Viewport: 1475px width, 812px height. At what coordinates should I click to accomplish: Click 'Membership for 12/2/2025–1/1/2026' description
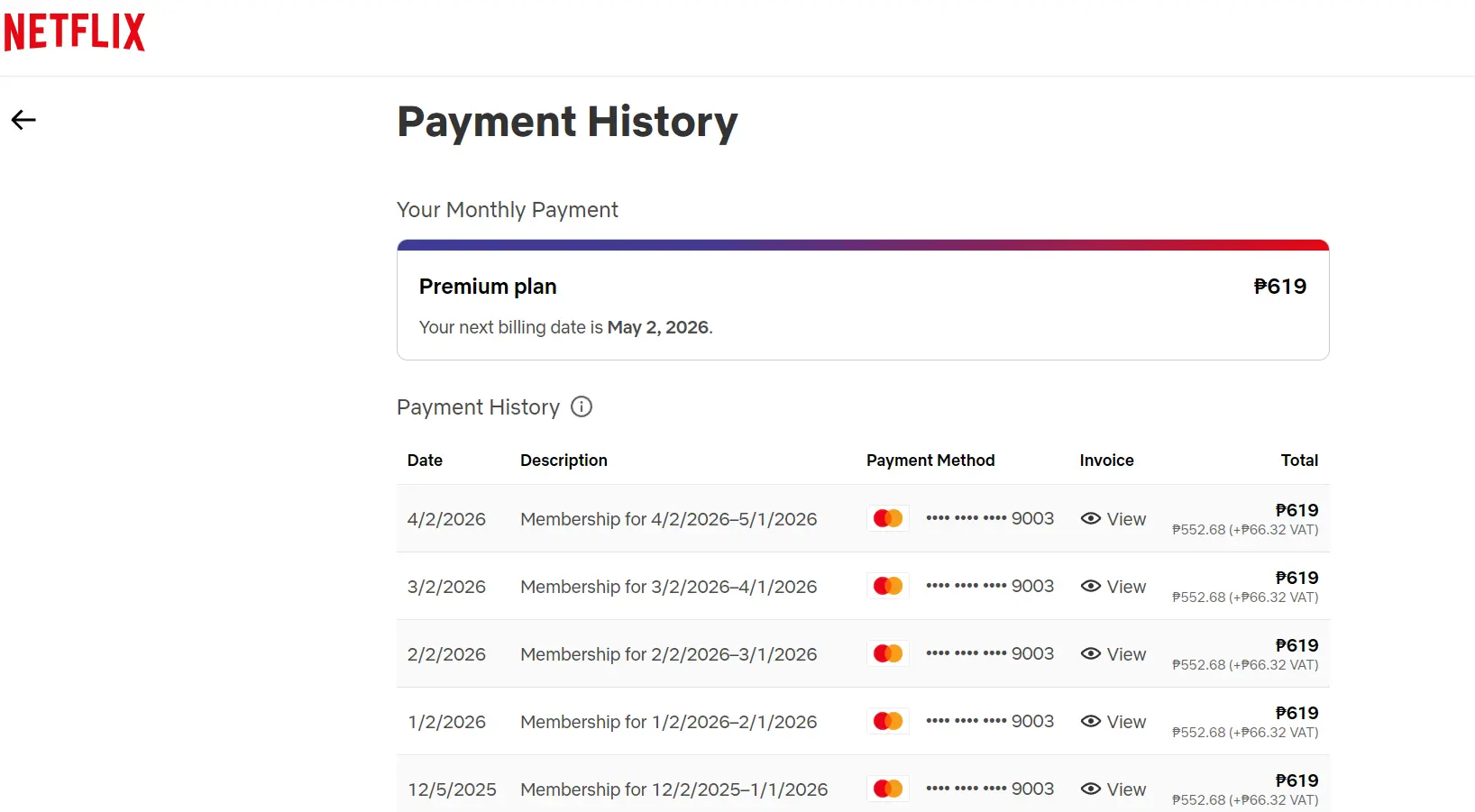coord(674,789)
